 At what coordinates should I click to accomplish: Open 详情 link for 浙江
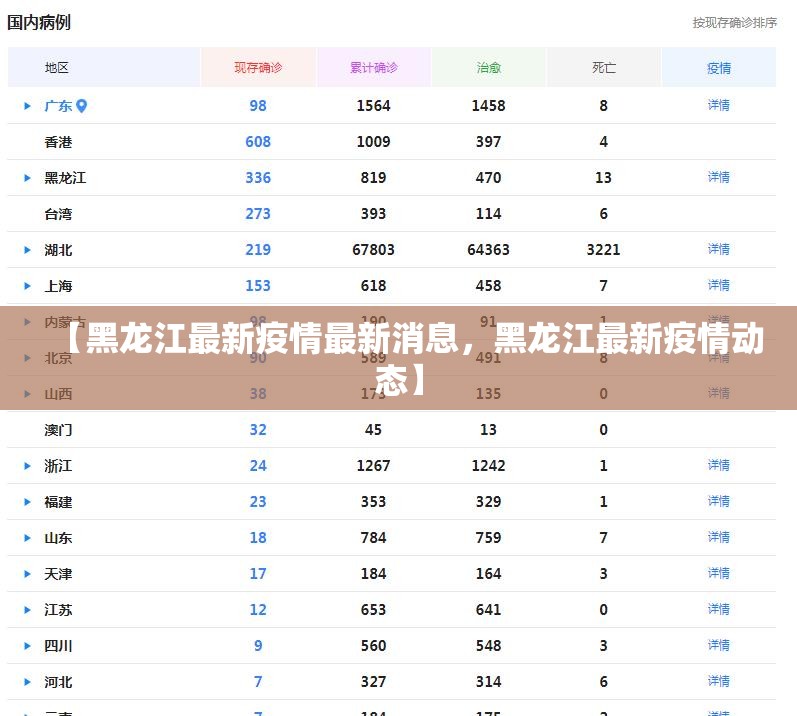coord(719,465)
